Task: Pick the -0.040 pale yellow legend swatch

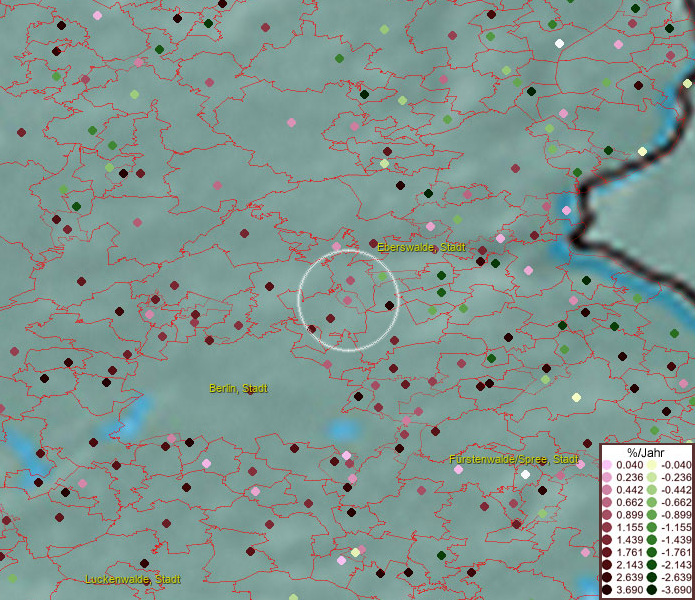Action: coord(652,465)
